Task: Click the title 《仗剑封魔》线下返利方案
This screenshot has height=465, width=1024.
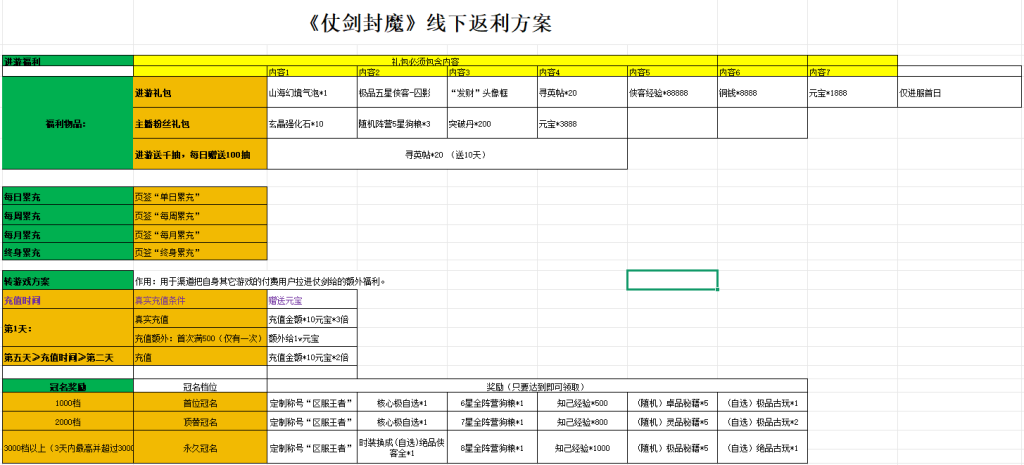Action: [x=431, y=24]
